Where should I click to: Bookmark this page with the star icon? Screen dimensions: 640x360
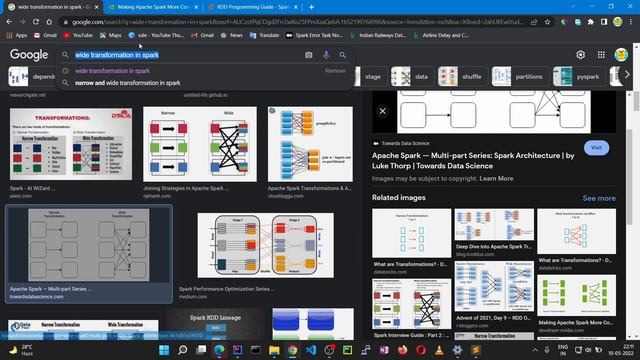coord(547,22)
